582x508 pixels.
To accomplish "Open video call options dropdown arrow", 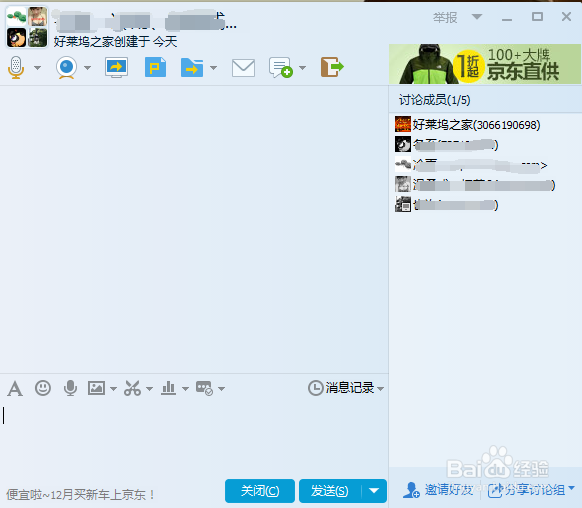I will 88,68.
